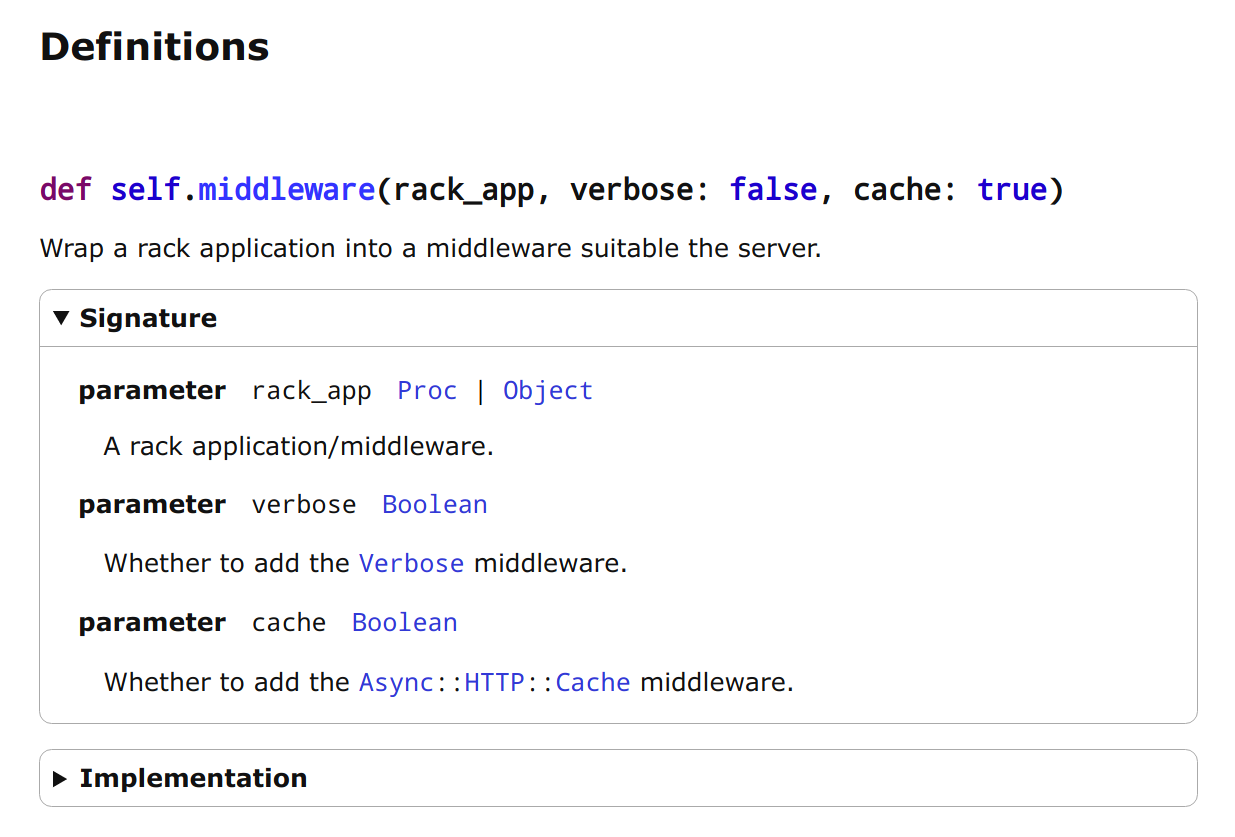
Task: Click the middleware method name in signature
Action: 286,189
